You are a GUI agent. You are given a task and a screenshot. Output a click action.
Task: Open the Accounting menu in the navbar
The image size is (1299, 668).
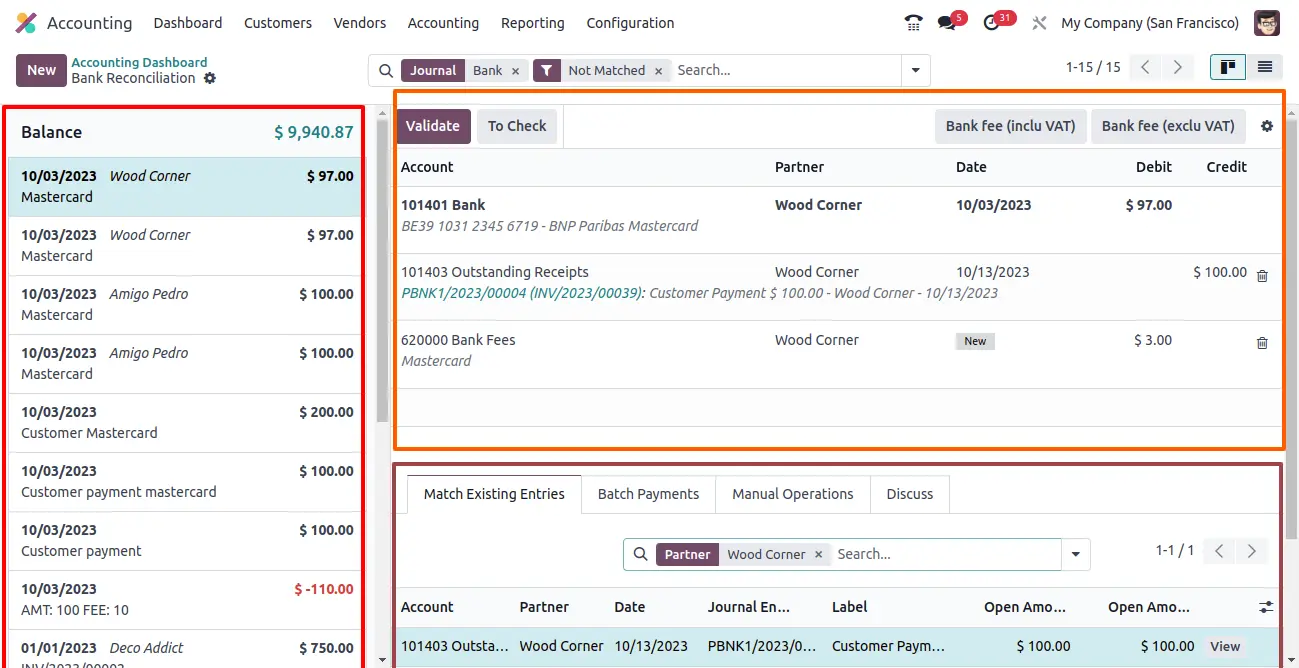point(443,23)
